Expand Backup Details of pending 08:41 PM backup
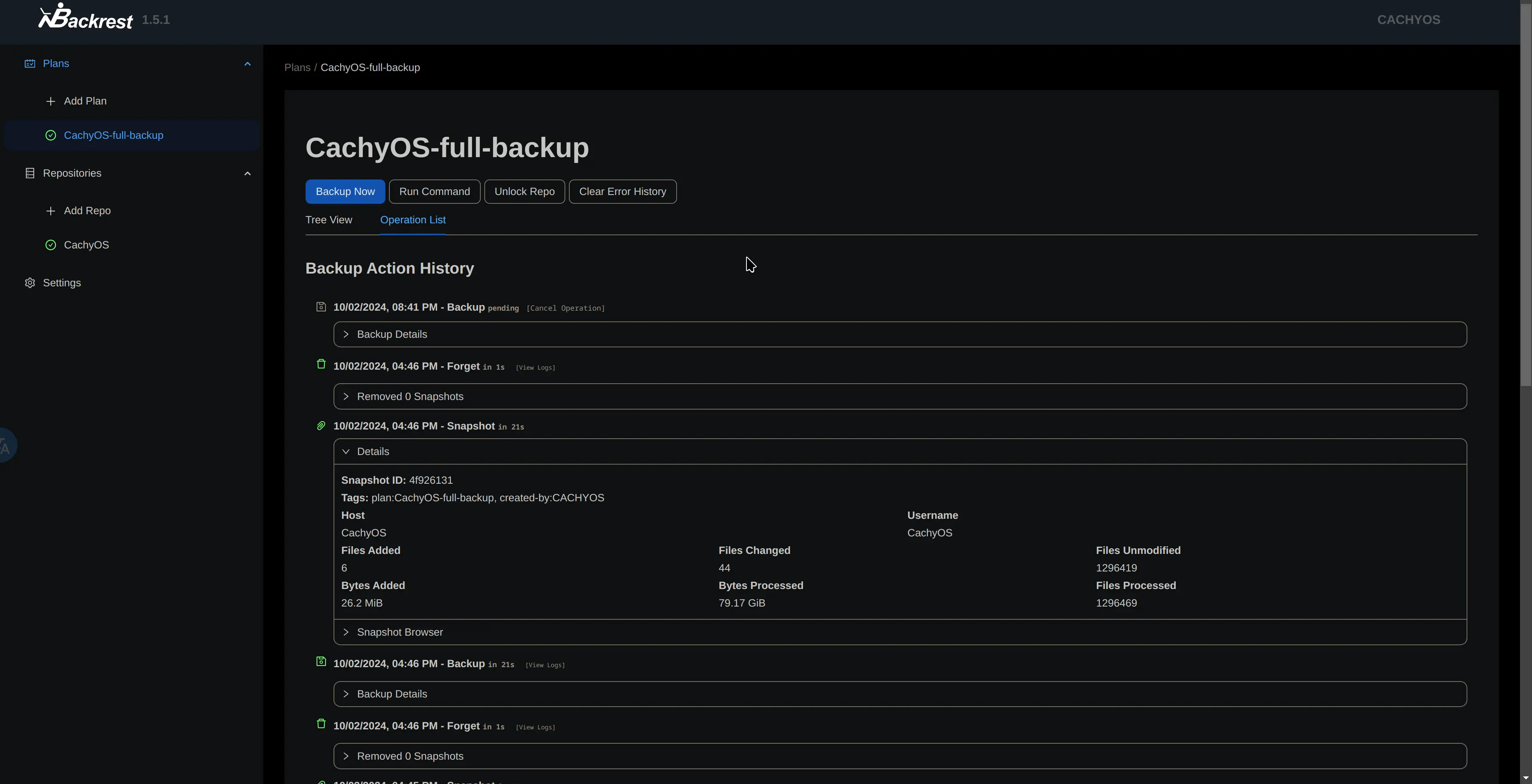This screenshot has width=1532, height=784. (x=900, y=335)
